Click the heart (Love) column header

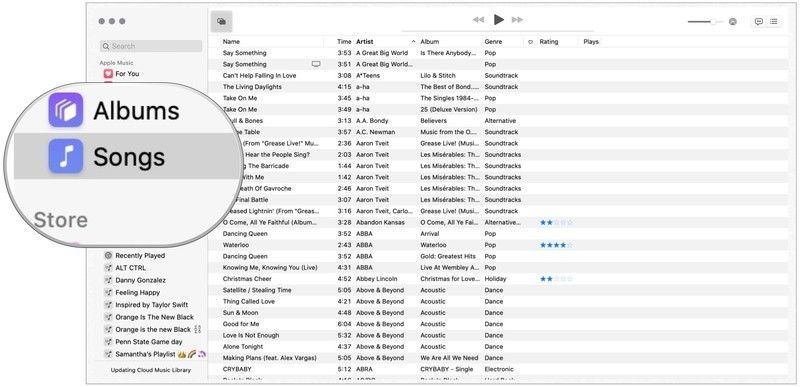pos(530,42)
